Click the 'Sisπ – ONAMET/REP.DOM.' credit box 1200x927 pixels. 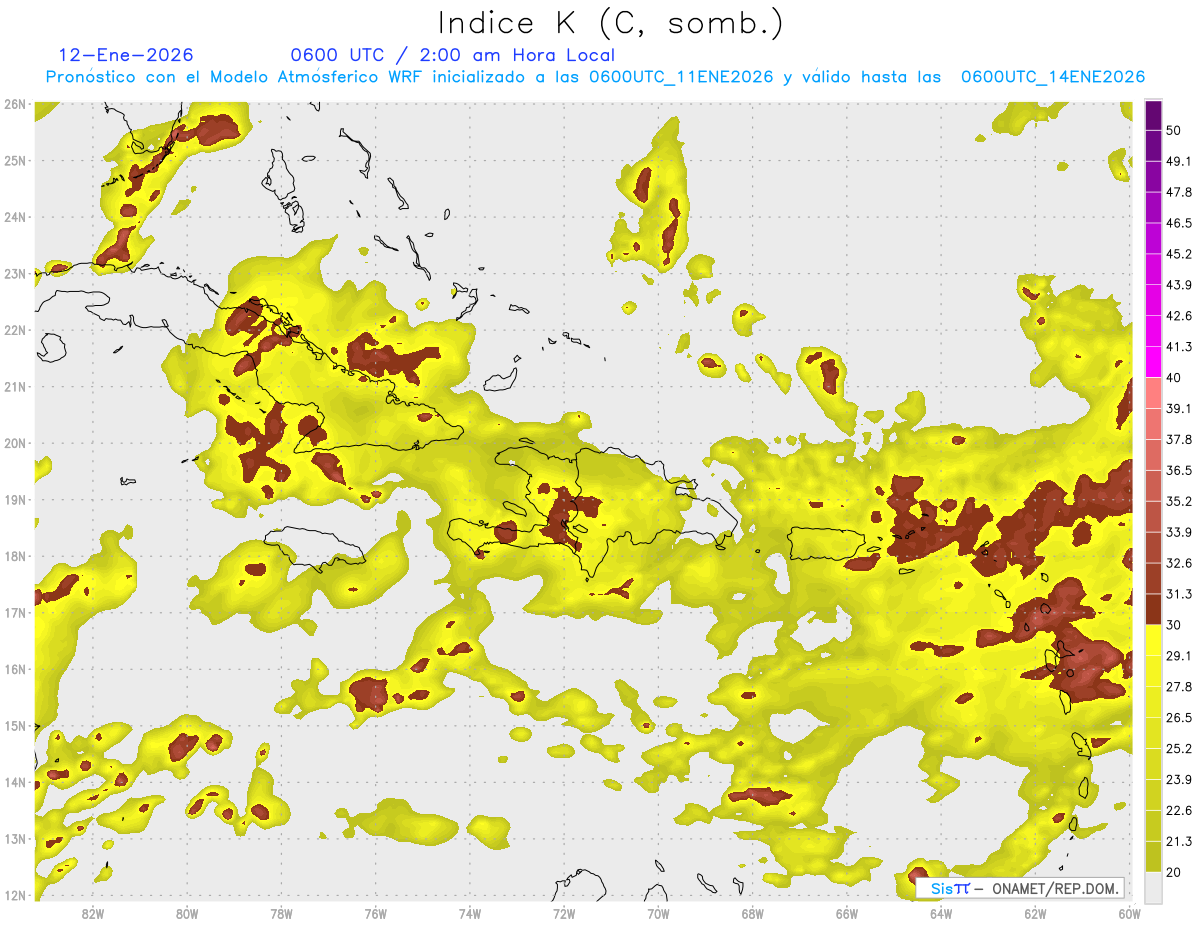[x=1020, y=888]
